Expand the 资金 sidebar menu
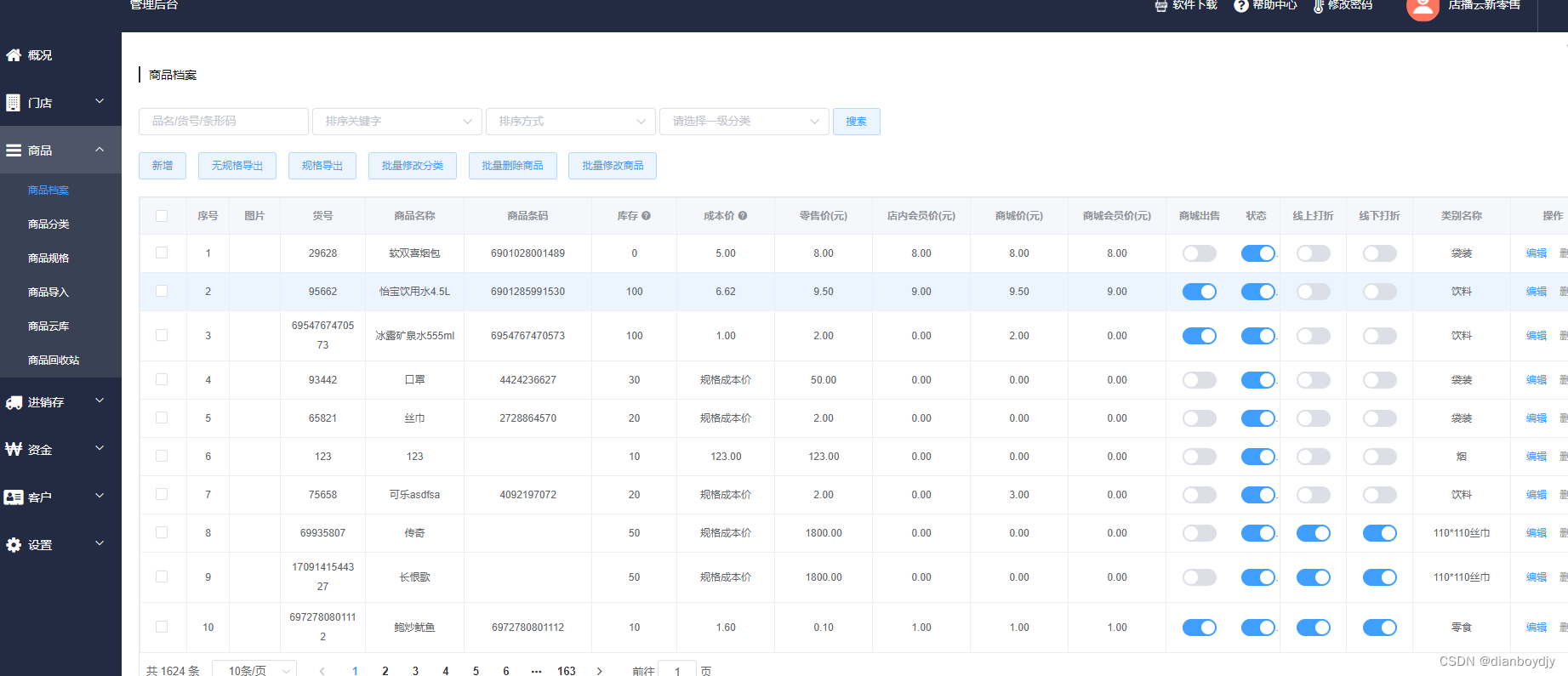 100,448
